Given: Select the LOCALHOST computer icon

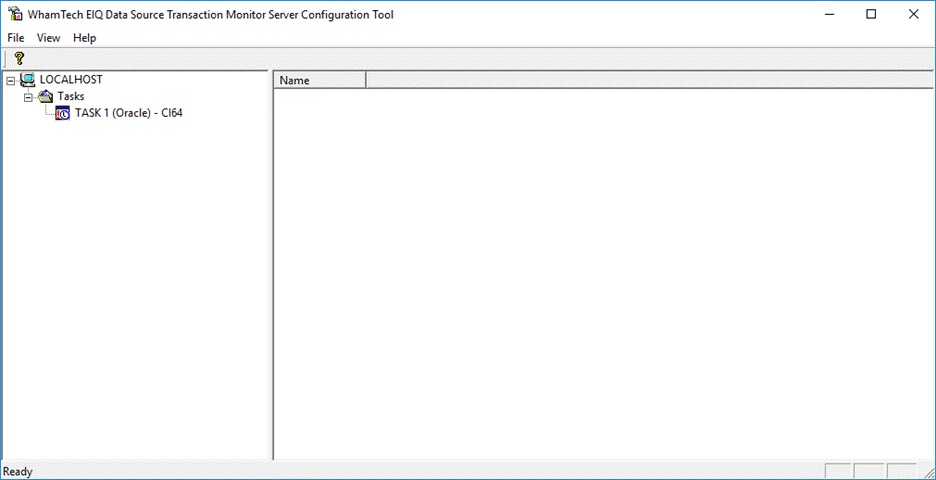Looking at the screenshot, I should point(27,79).
